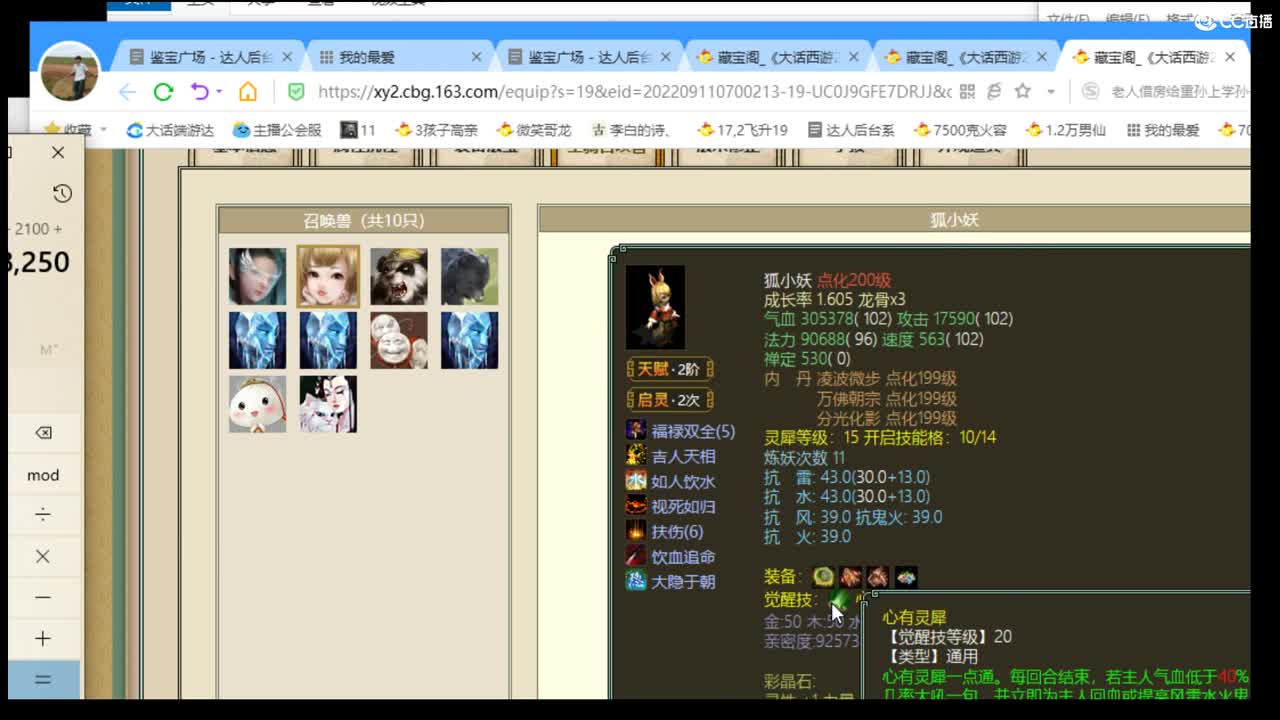
Task: Click the 视死如归 skill icon
Action: click(x=636, y=506)
